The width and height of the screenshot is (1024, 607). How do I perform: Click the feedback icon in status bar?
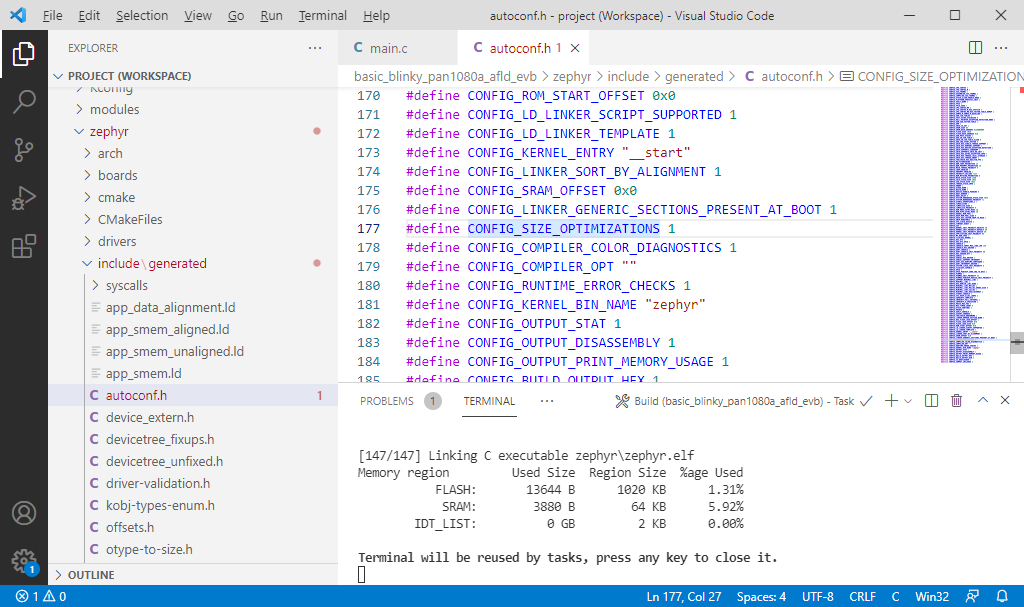[972, 596]
